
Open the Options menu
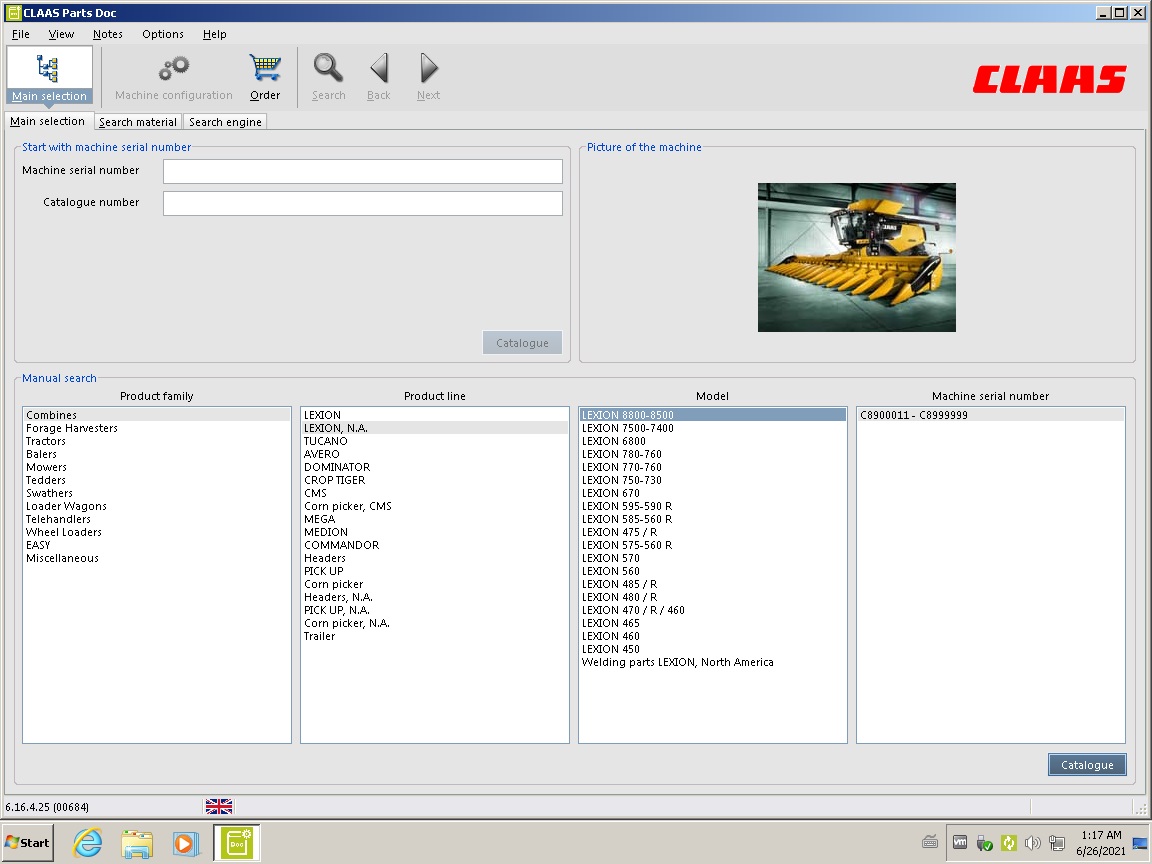pos(162,34)
